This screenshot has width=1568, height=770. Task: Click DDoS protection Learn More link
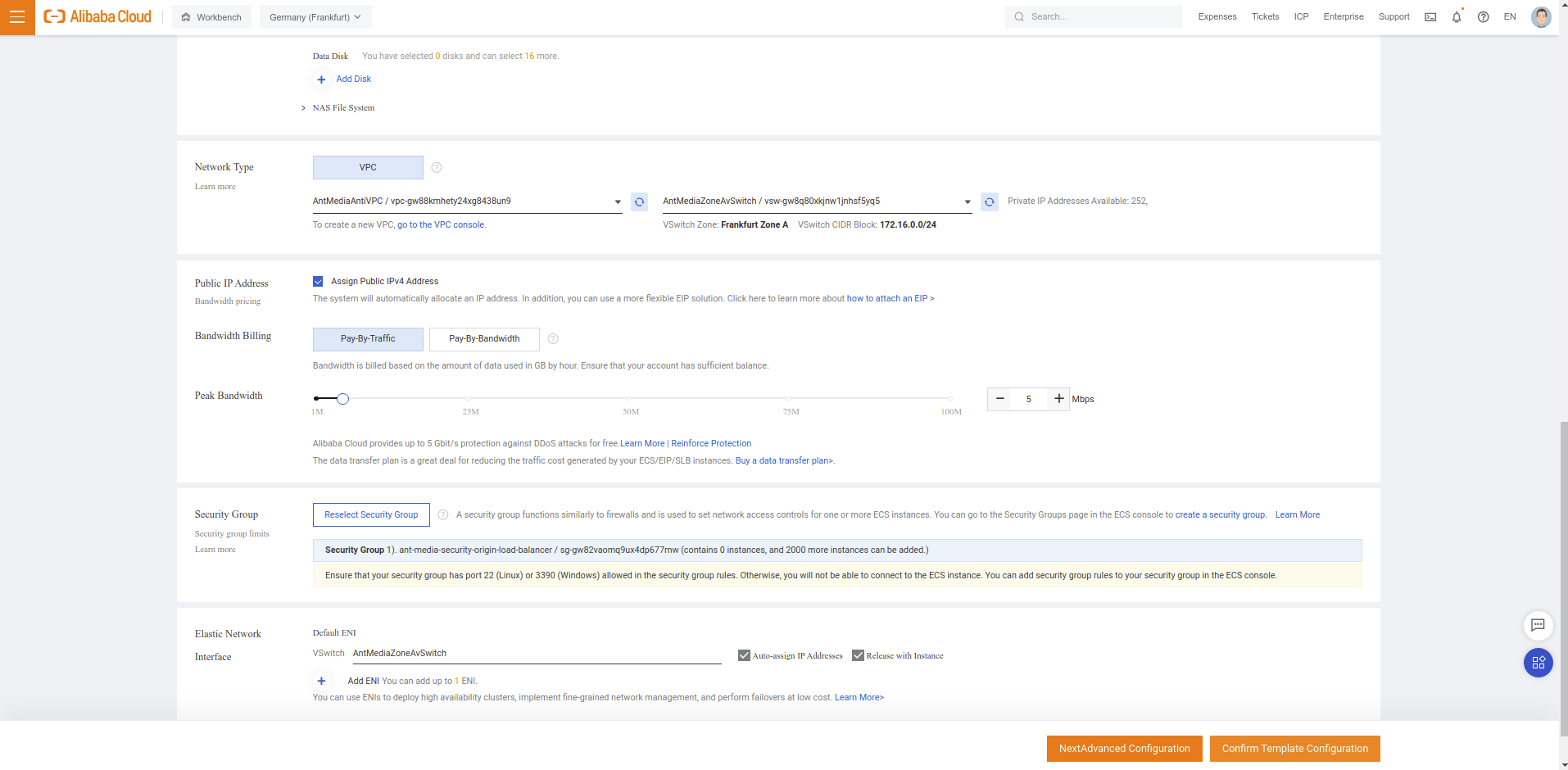(642, 444)
